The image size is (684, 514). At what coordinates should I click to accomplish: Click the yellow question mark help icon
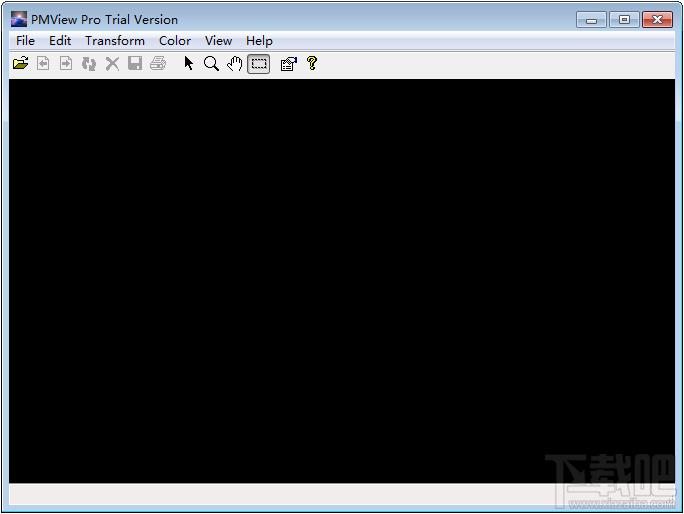pyautogui.click(x=311, y=64)
